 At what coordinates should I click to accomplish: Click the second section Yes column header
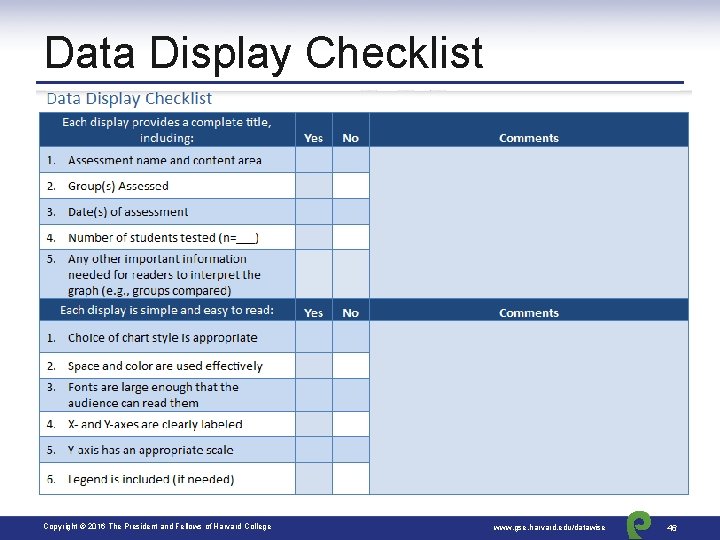pyautogui.click(x=314, y=313)
